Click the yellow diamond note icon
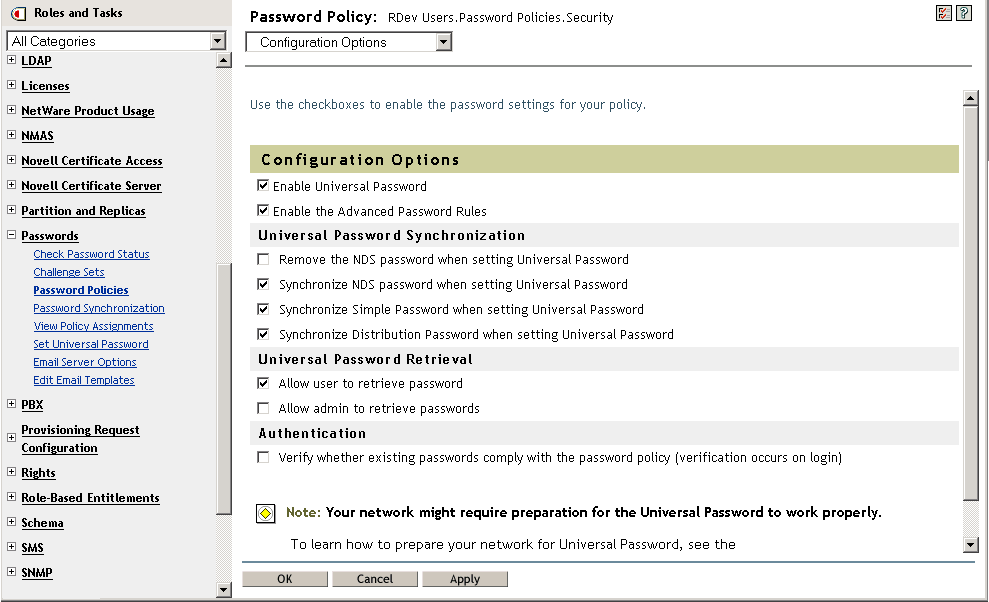 (x=265, y=513)
